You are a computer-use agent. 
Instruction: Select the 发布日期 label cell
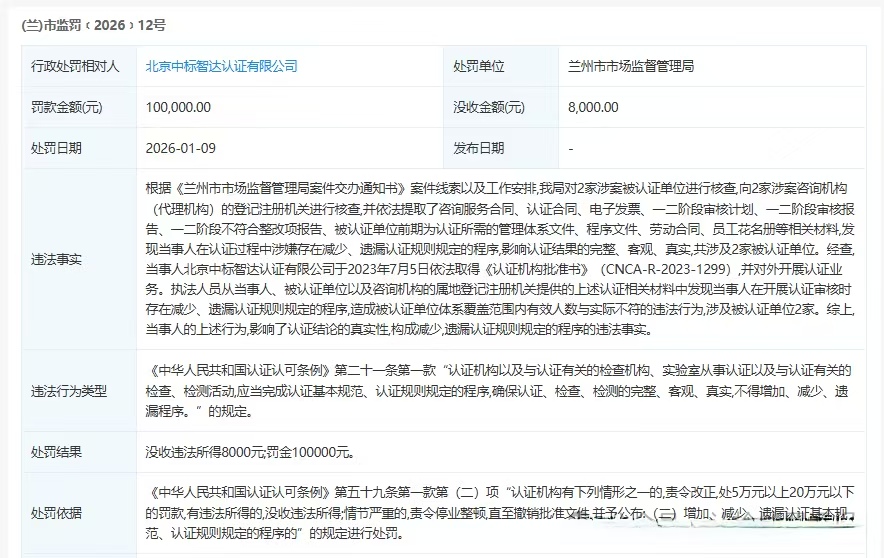501,148
